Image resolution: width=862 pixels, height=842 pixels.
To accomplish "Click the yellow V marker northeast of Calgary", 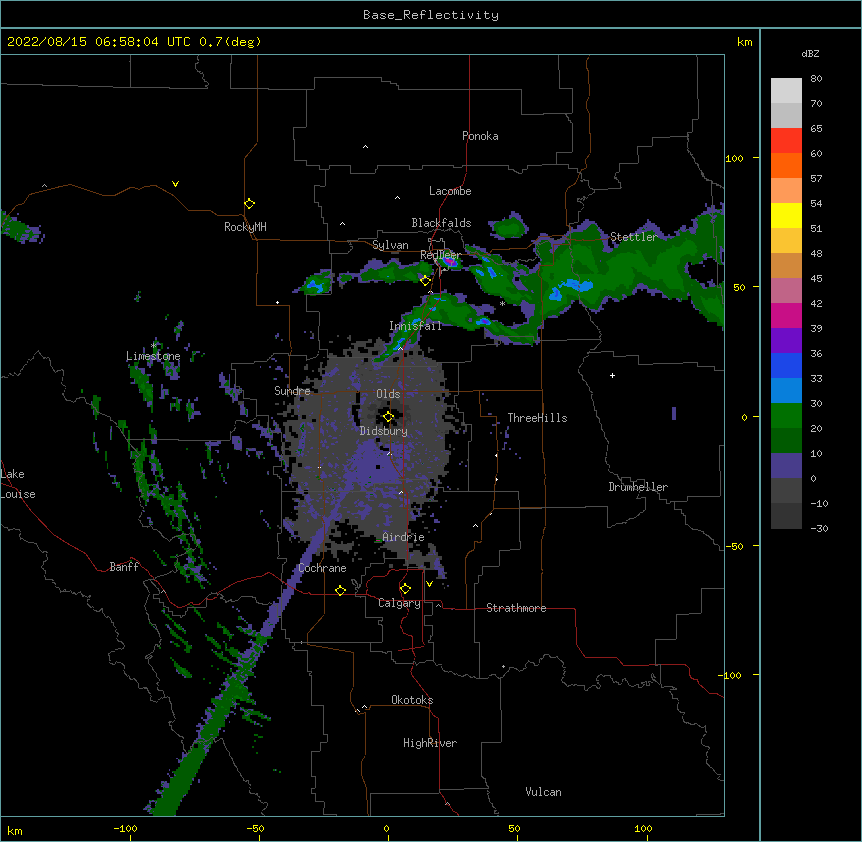I will [x=429, y=584].
